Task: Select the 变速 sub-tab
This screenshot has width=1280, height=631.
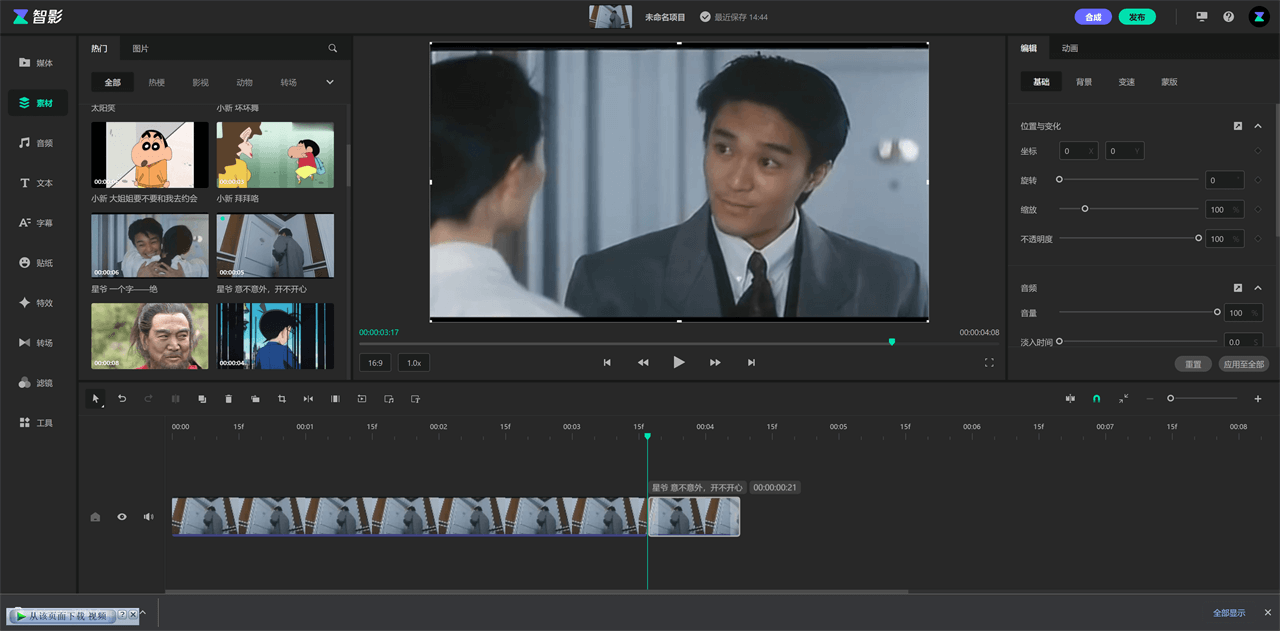Action: [x=1126, y=82]
